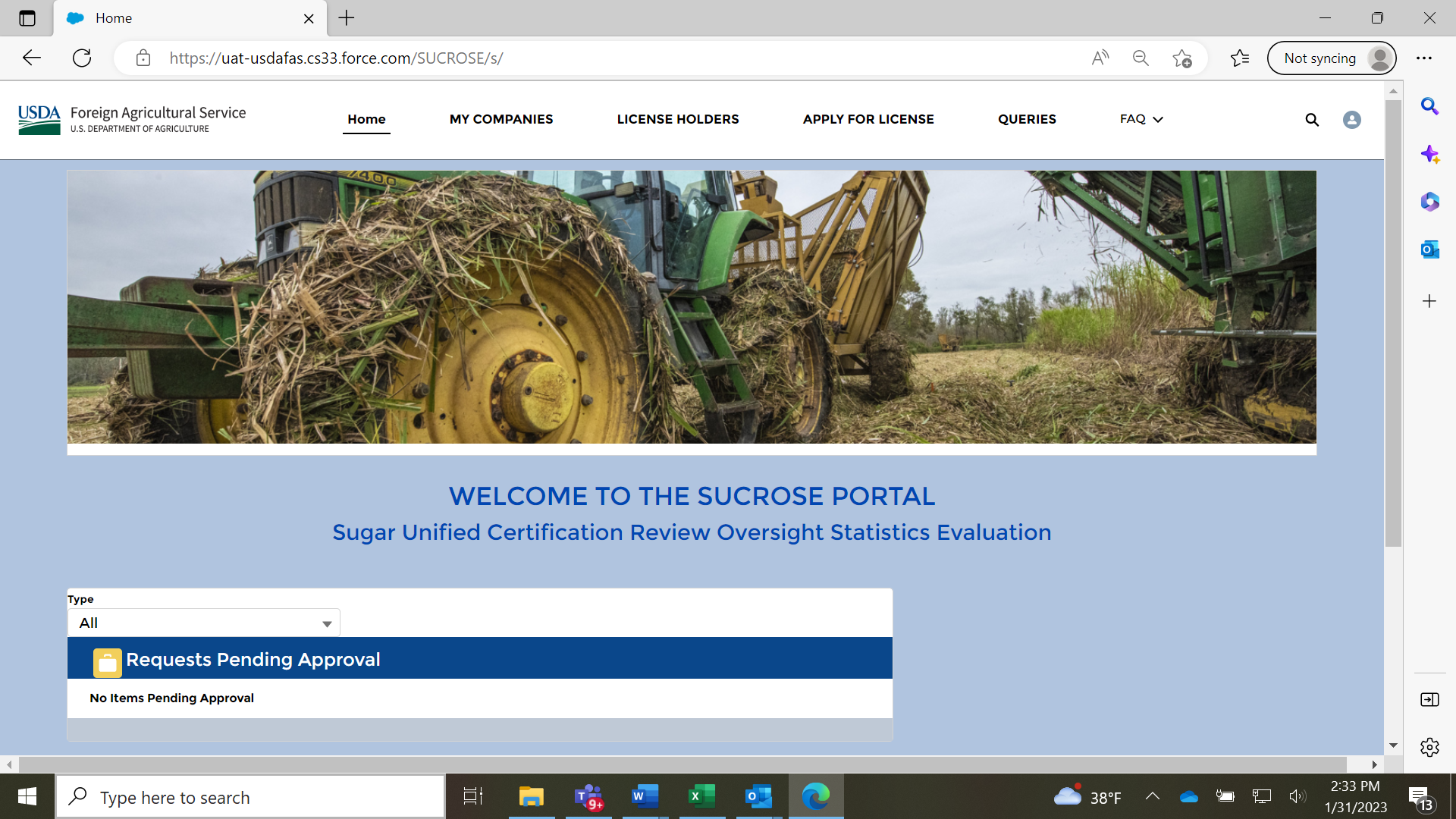The width and height of the screenshot is (1456, 819).
Task: Open Outlook from the Edge sidebar
Action: coord(1429,249)
